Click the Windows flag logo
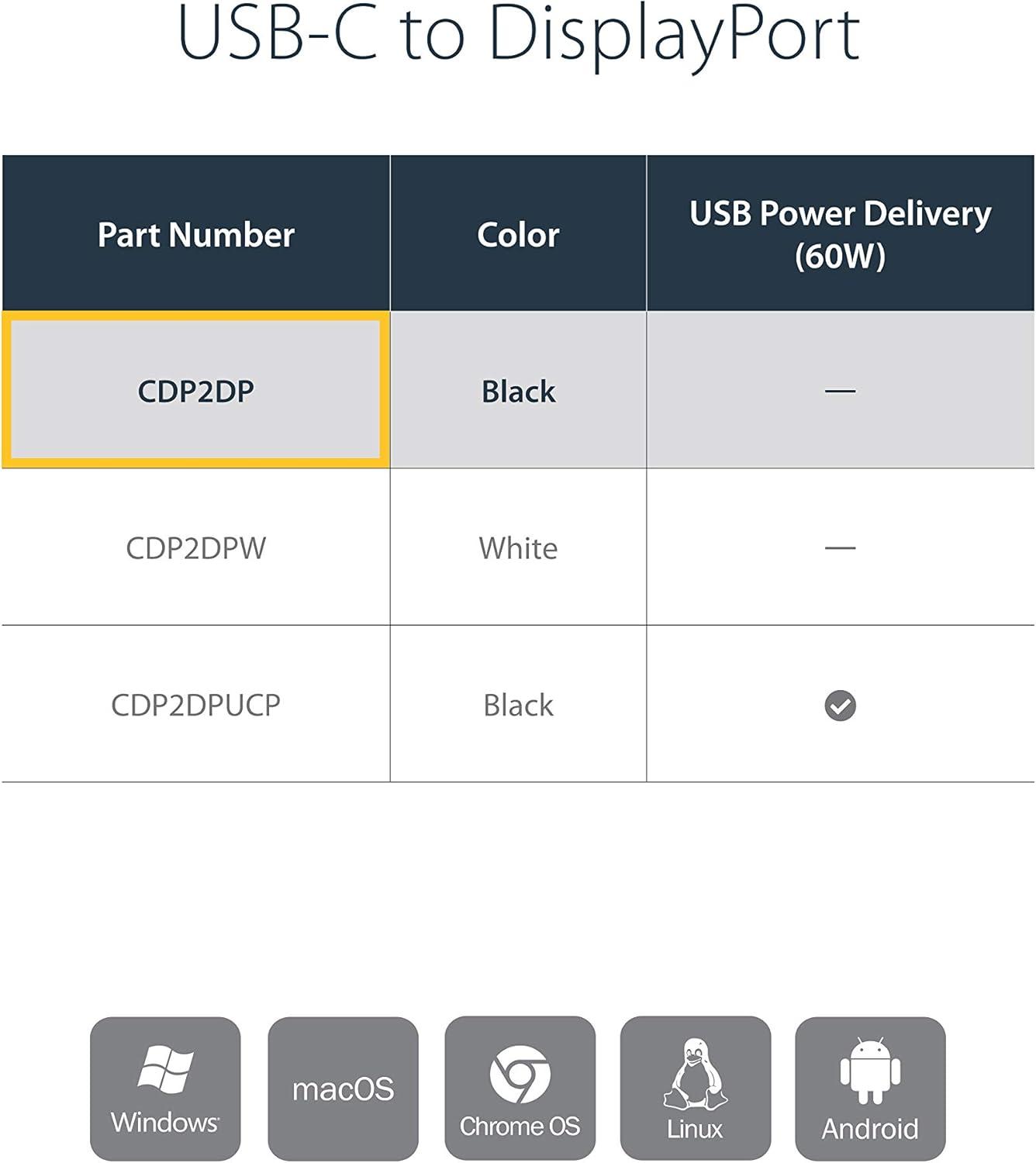The height and width of the screenshot is (1163, 1036). point(165,1068)
